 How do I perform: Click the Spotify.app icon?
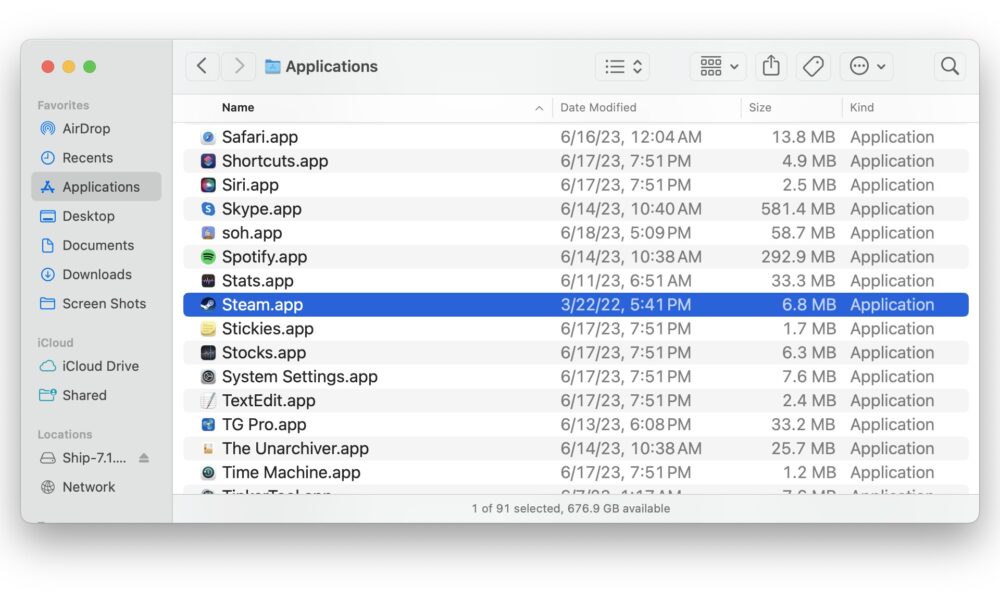pyautogui.click(x=208, y=257)
